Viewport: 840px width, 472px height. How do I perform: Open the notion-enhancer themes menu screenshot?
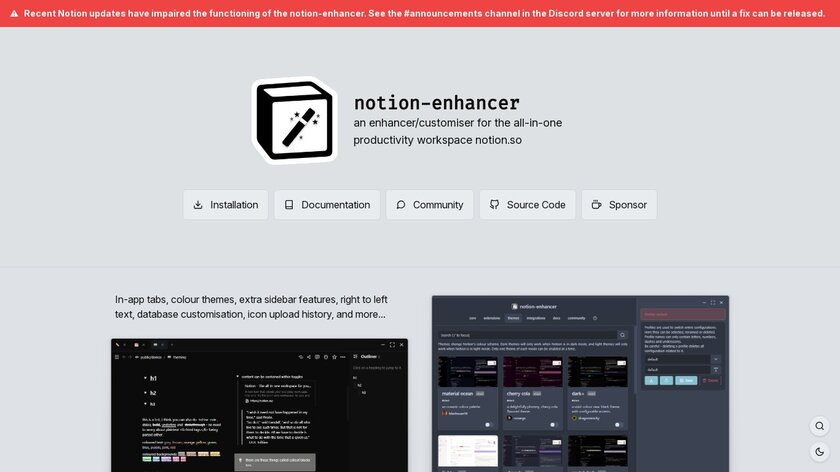pyautogui.click(x=580, y=384)
